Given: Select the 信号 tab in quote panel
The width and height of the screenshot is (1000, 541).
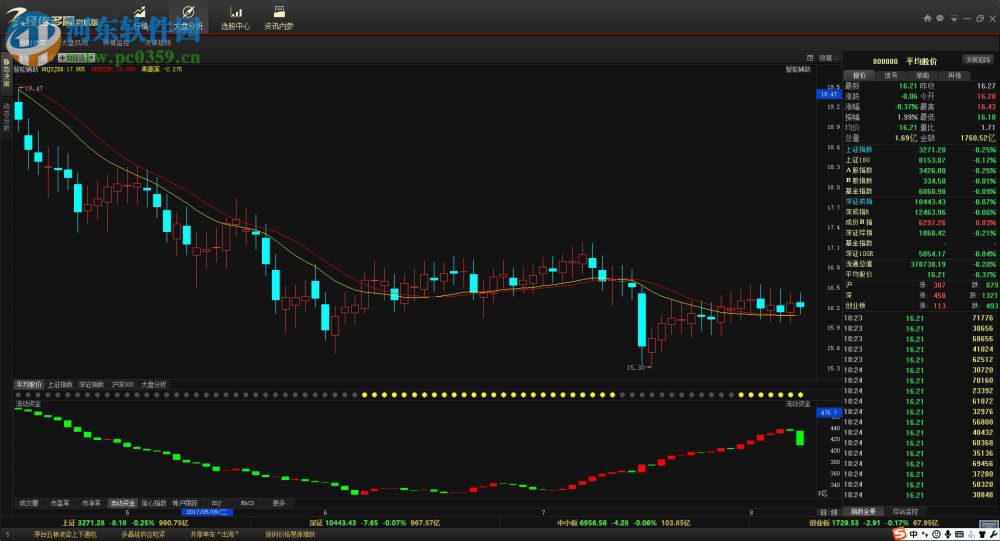Looking at the screenshot, I should pos(891,75).
